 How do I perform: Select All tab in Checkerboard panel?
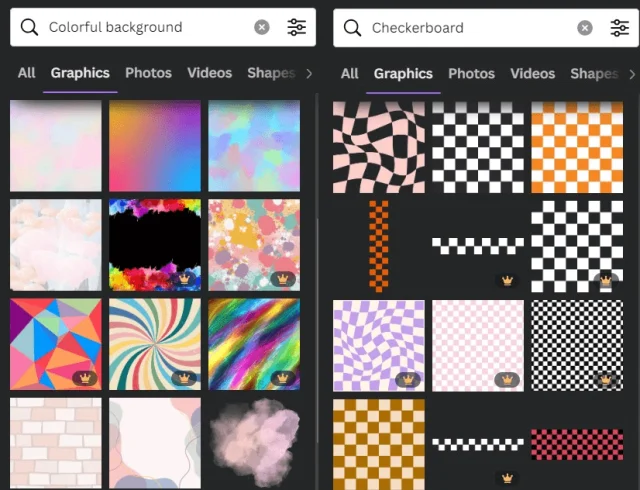click(x=350, y=74)
